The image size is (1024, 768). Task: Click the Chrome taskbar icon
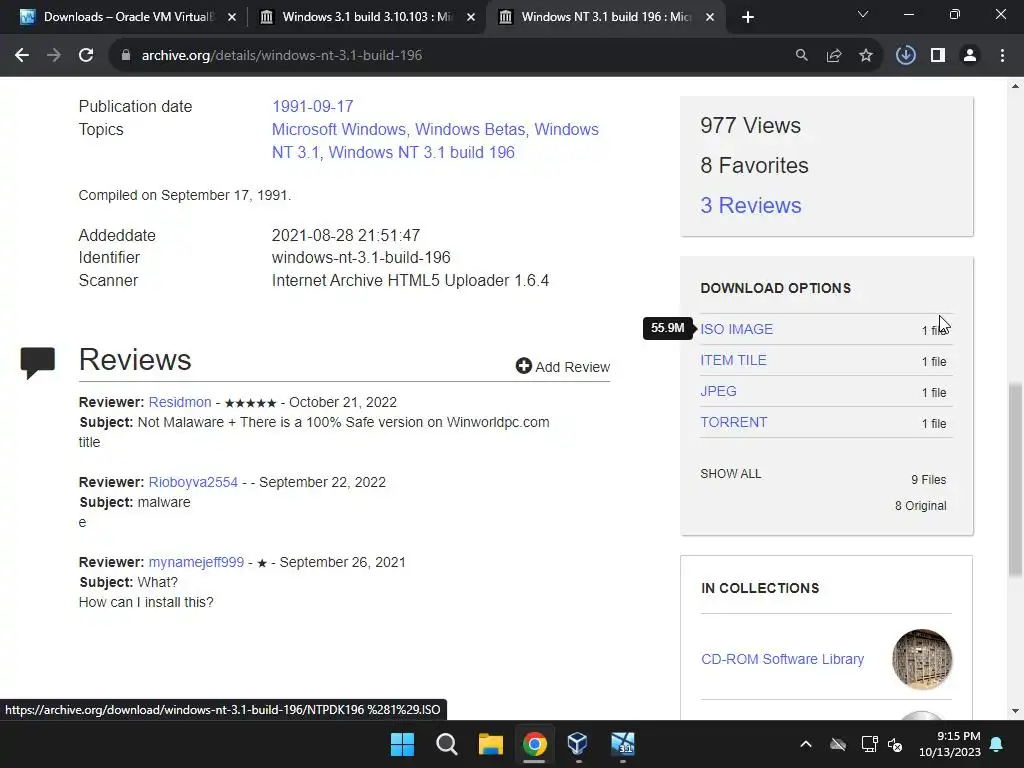pyautogui.click(x=534, y=744)
